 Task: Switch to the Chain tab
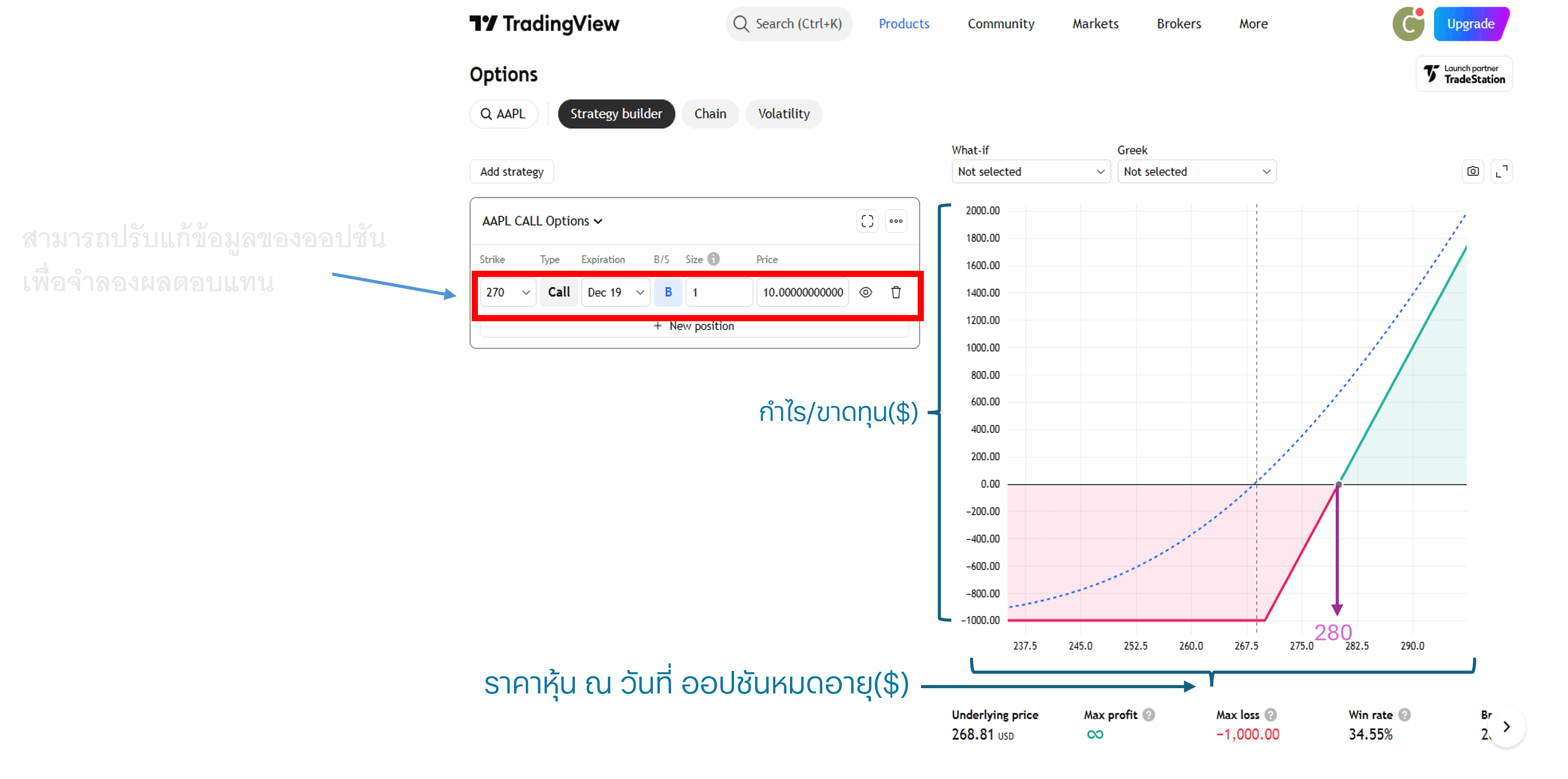(710, 114)
